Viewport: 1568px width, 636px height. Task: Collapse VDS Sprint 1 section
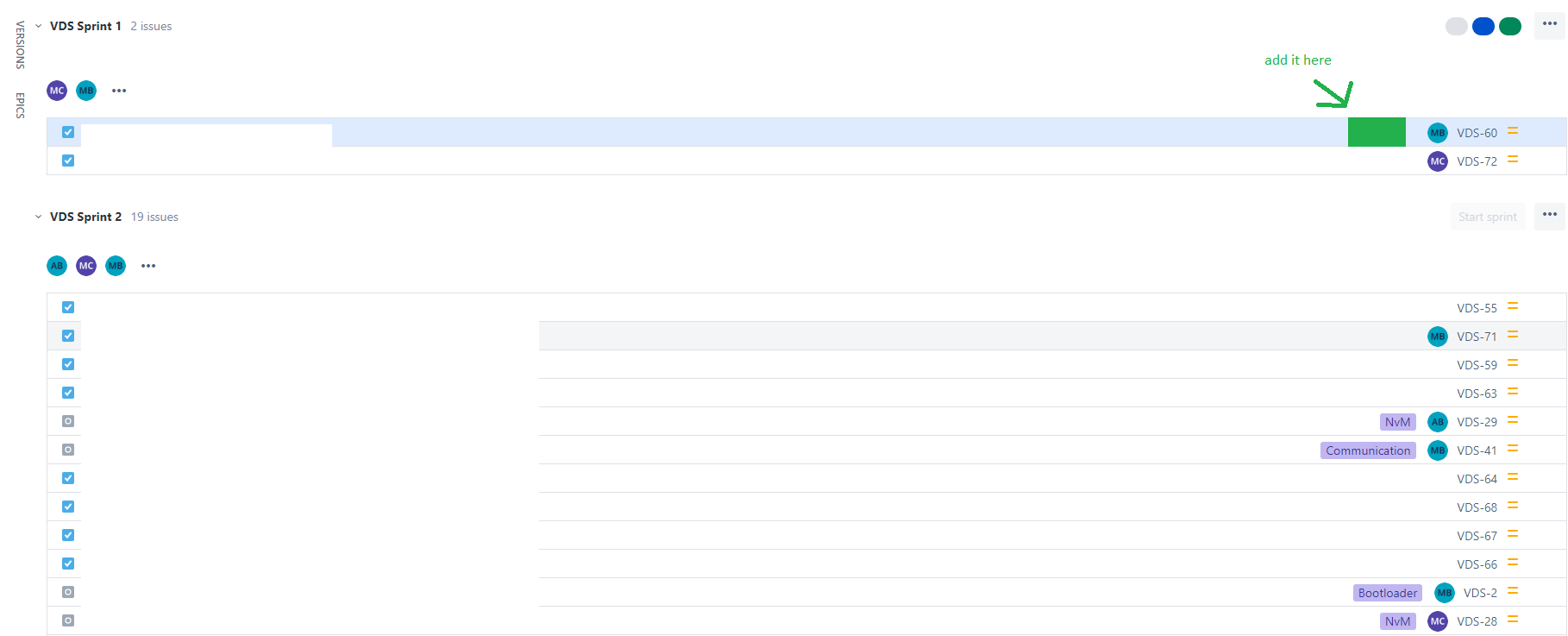tap(38, 26)
